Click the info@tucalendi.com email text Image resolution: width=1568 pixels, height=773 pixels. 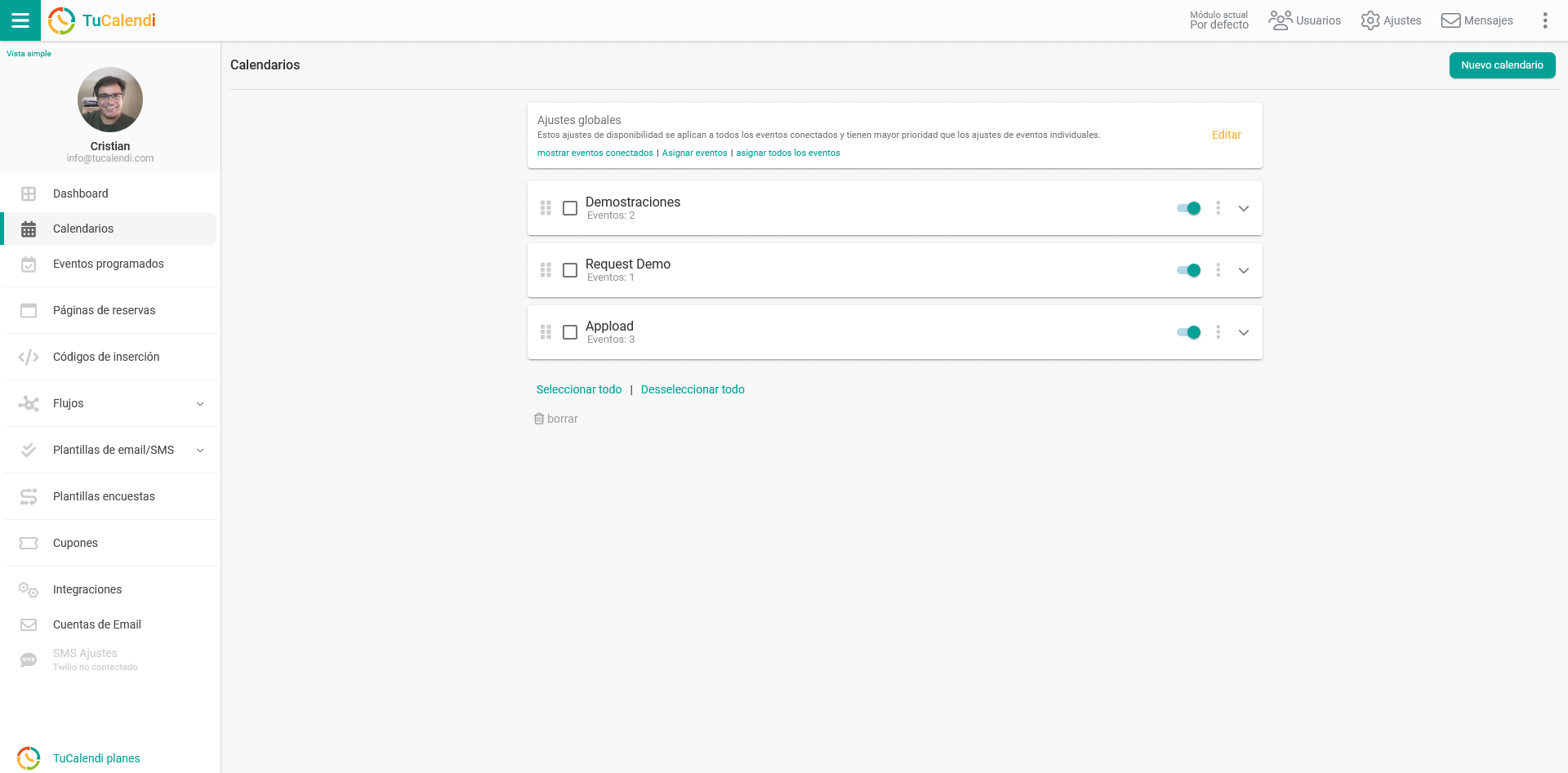pyautogui.click(x=110, y=158)
